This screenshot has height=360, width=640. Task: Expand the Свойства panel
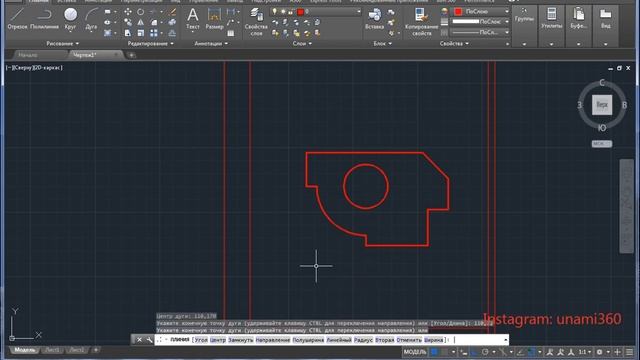coord(454,43)
